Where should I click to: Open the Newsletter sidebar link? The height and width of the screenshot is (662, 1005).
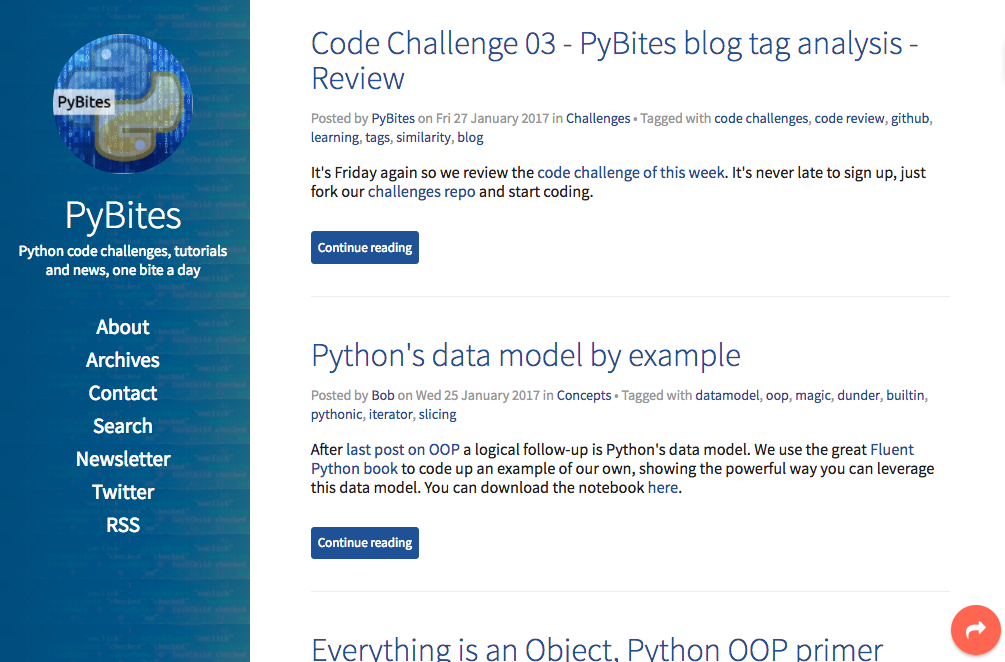click(x=123, y=459)
